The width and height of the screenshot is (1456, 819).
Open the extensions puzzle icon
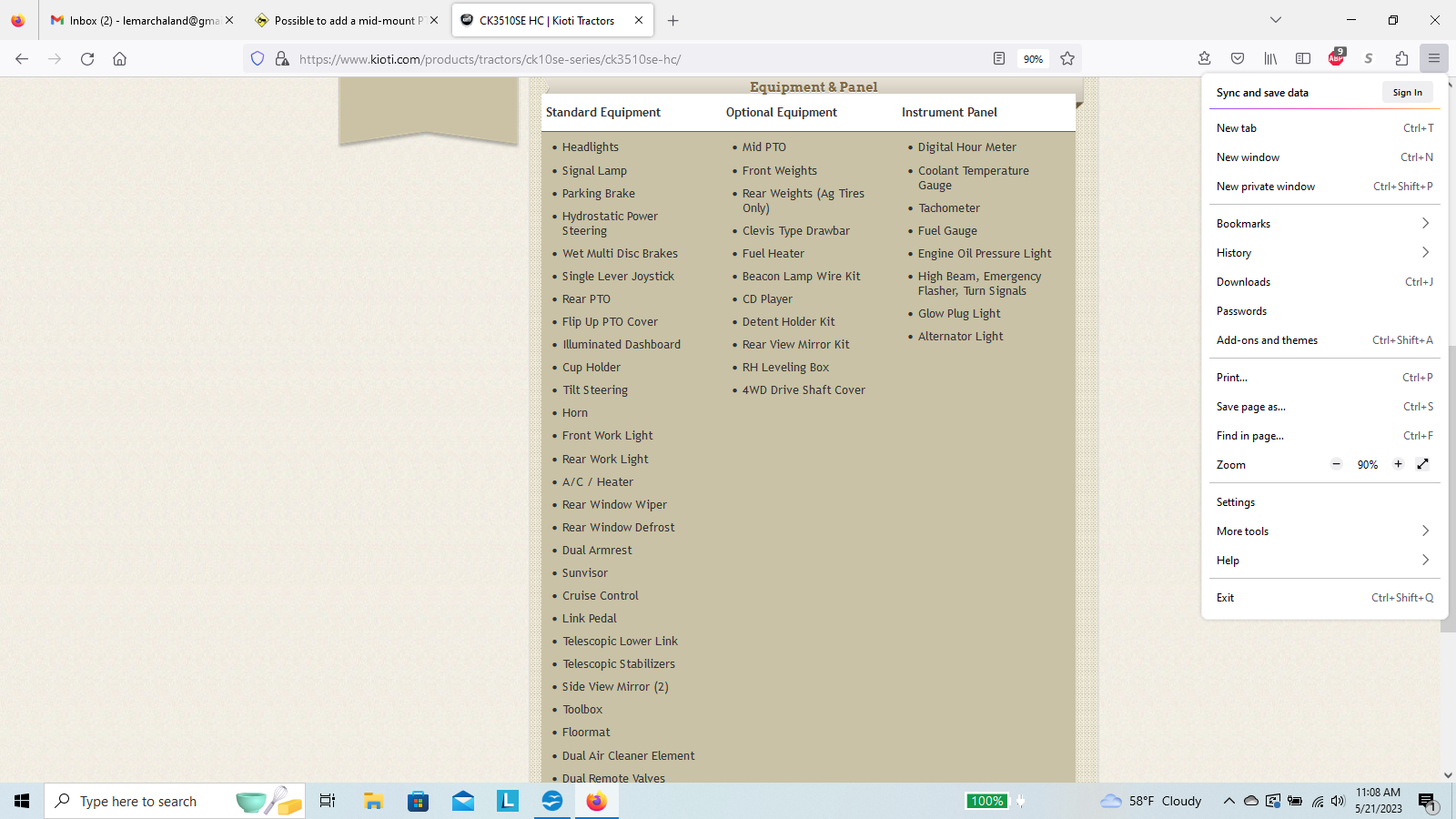tap(1401, 59)
